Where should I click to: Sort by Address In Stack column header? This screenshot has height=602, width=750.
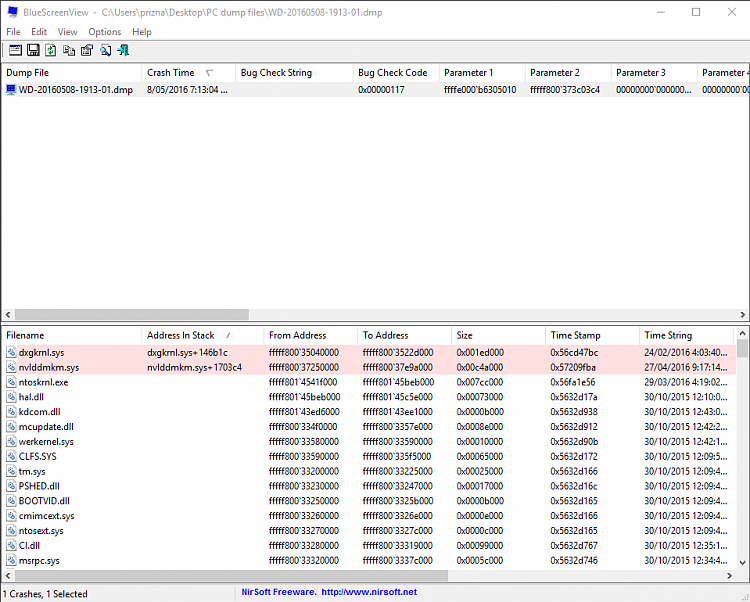[202, 335]
